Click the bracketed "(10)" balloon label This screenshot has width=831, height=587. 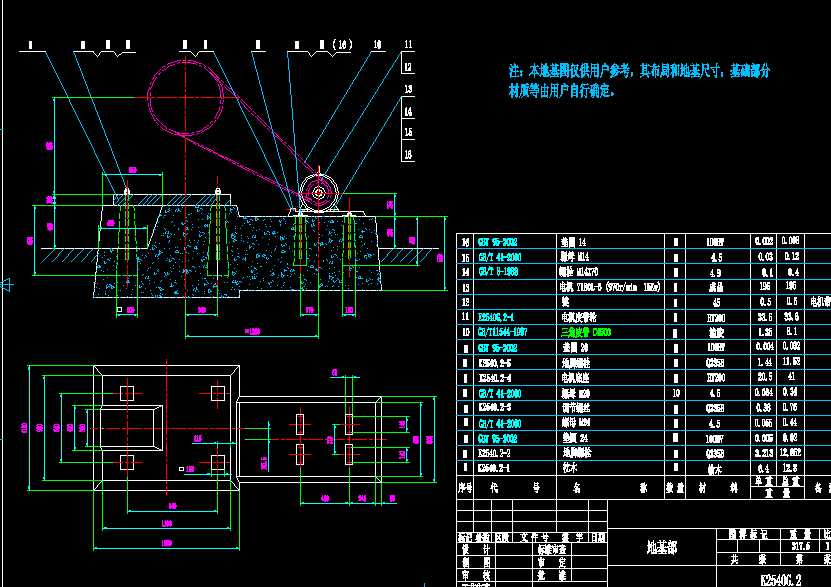pyautogui.click(x=342, y=45)
